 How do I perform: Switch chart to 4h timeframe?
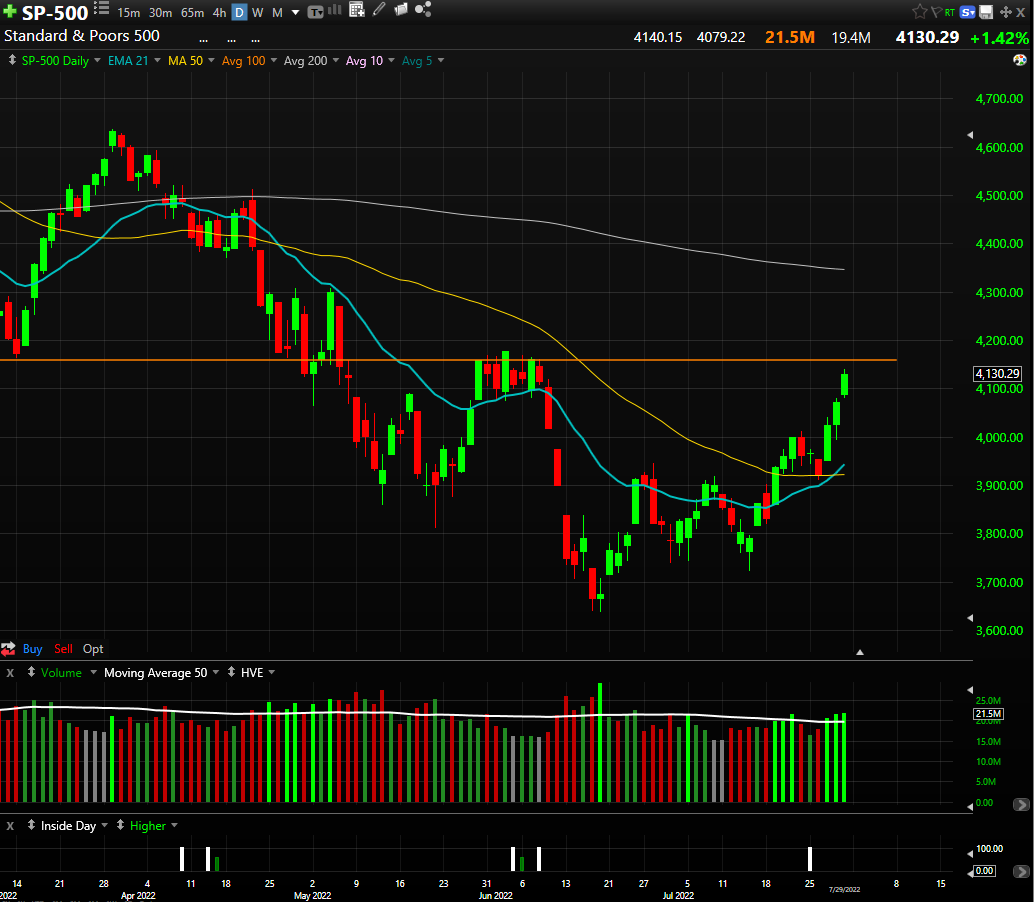tap(219, 13)
